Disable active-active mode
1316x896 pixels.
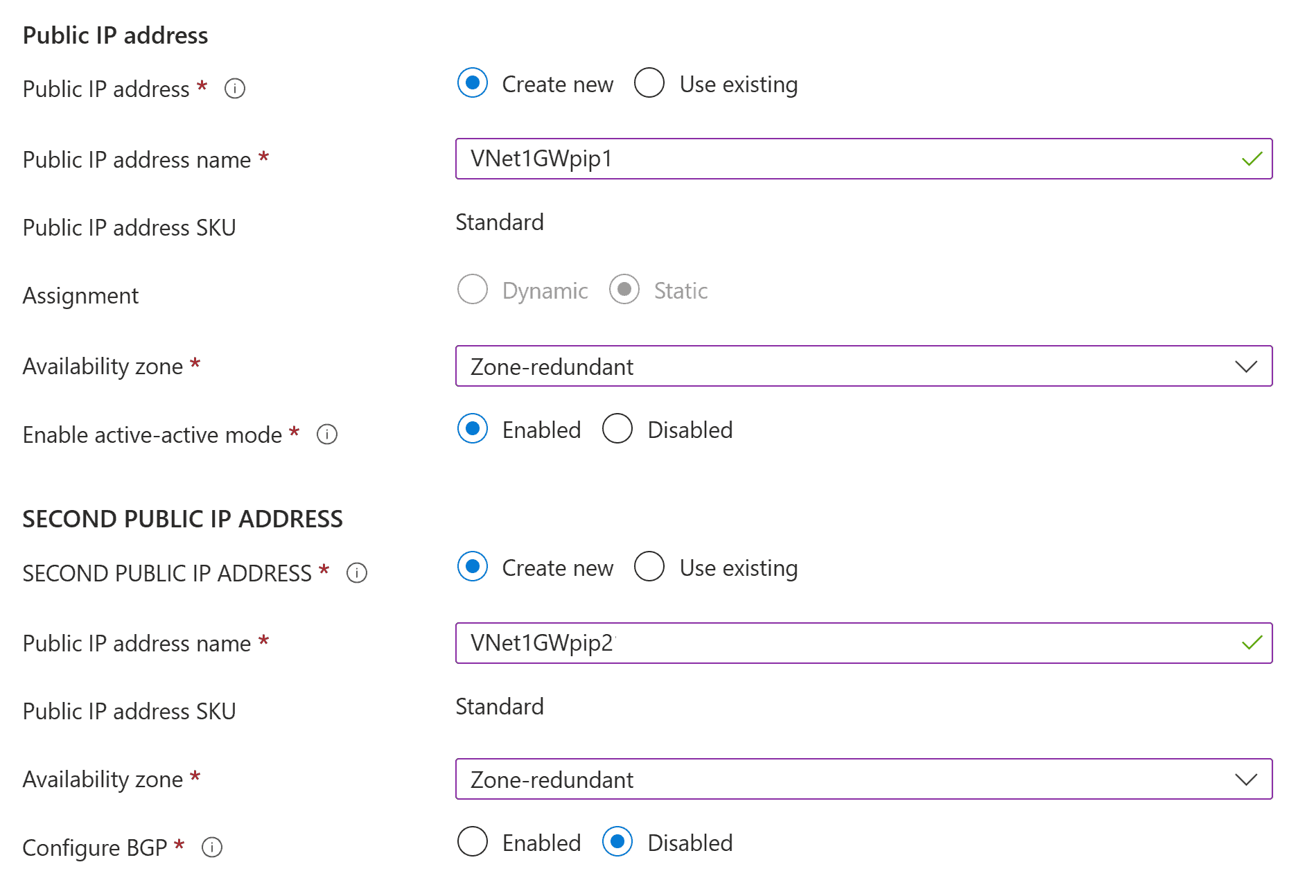coord(617,429)
